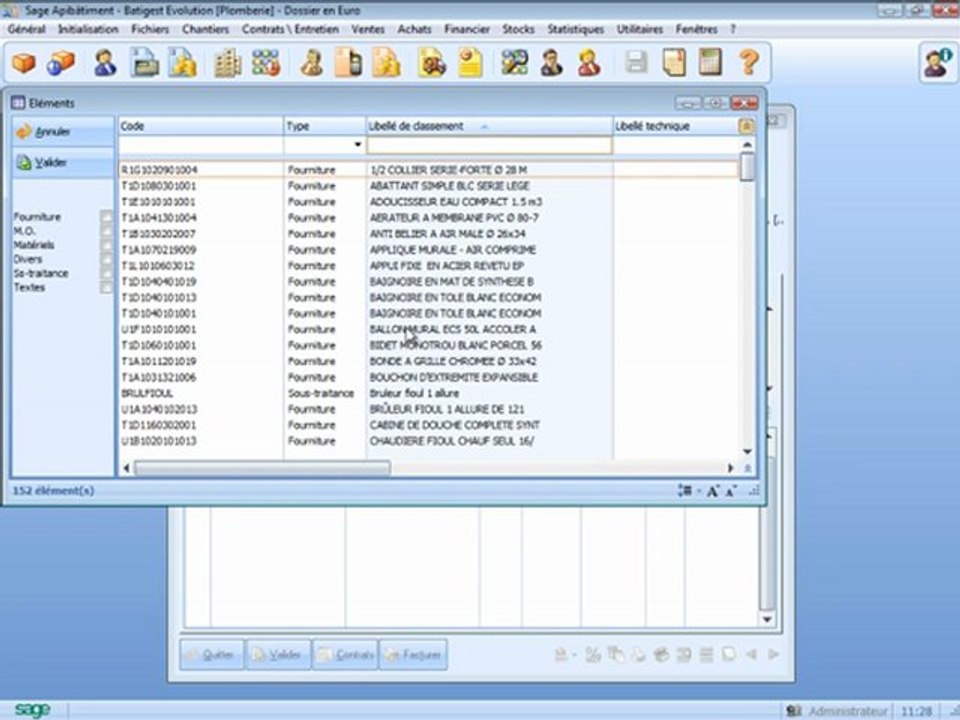The width and height of the screenshot is (960, 720).
Task: Click the grid with magnifier toolbar icon
Action: pyautogui.click(x=514, y=62)
